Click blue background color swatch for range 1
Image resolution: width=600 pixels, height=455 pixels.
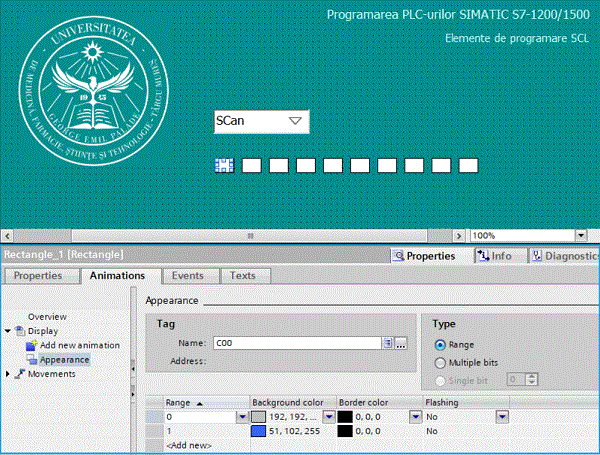[259, 431]
